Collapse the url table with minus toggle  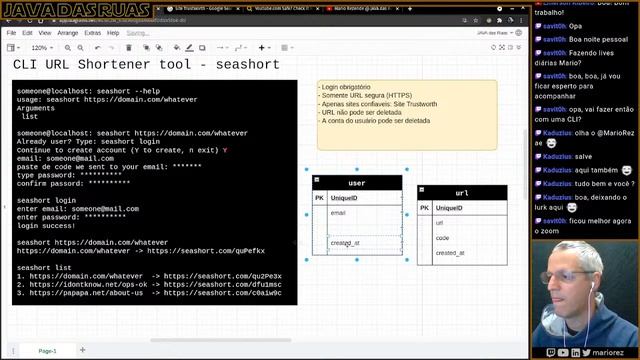coord(422,190)
